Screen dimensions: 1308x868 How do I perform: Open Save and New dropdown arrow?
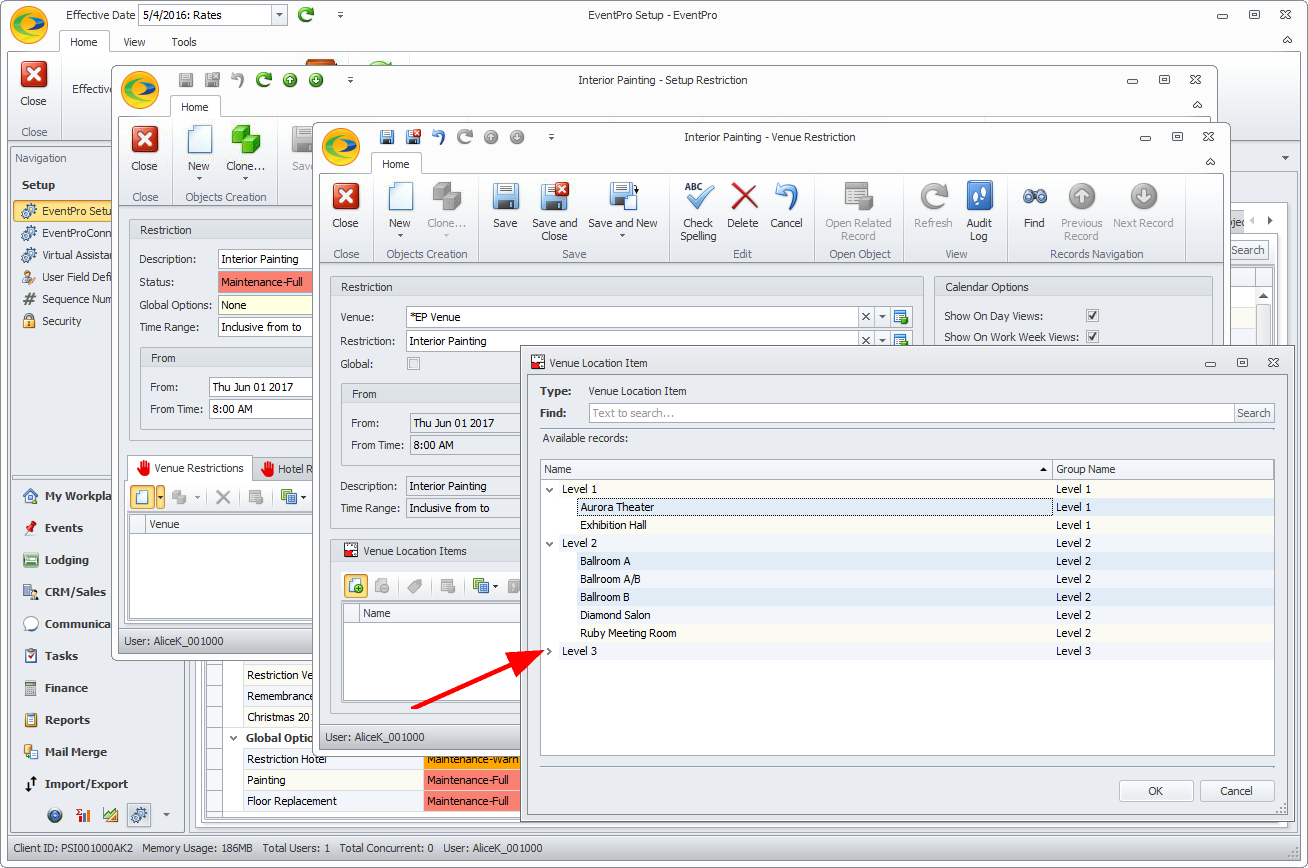(x=622, y=237)
